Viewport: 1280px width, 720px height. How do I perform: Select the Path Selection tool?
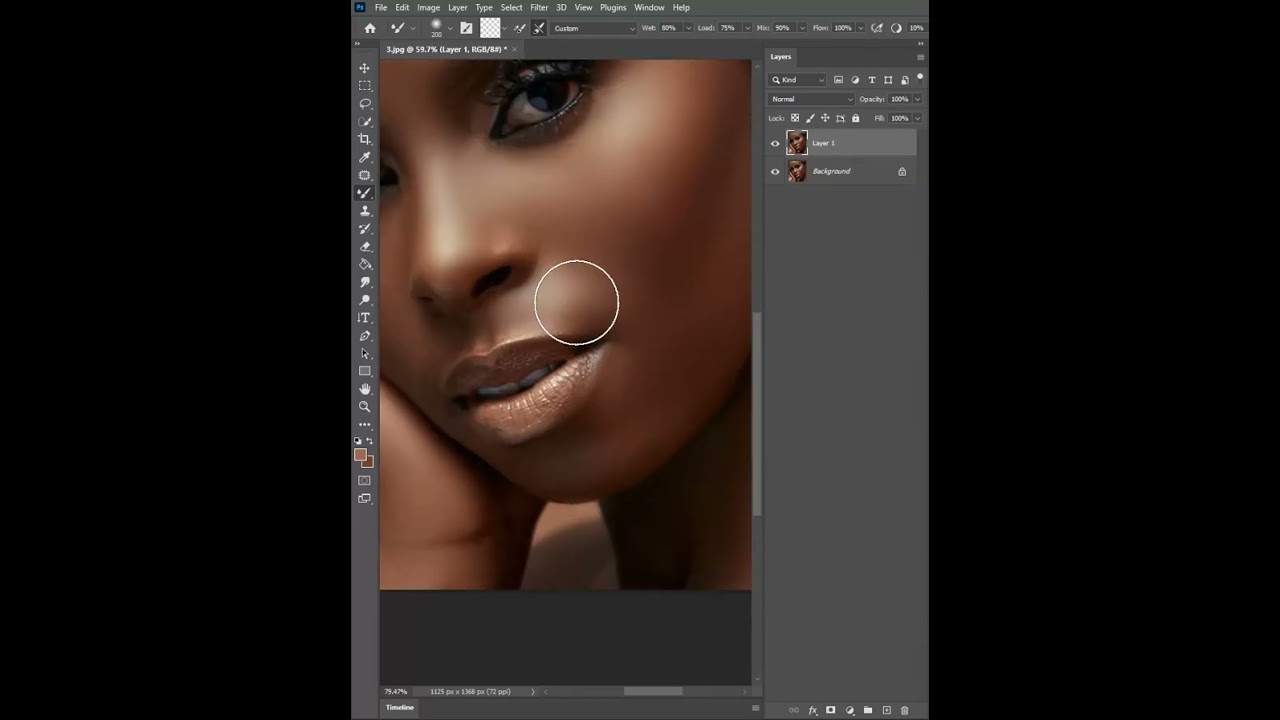tap(365, 353)
